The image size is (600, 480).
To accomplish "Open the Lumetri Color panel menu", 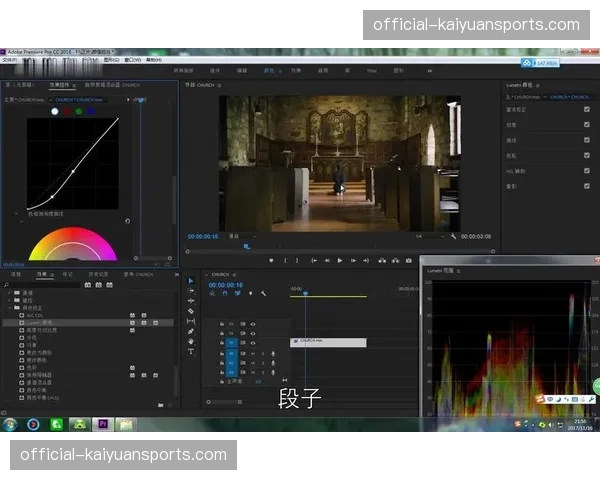I will (538, 85).
